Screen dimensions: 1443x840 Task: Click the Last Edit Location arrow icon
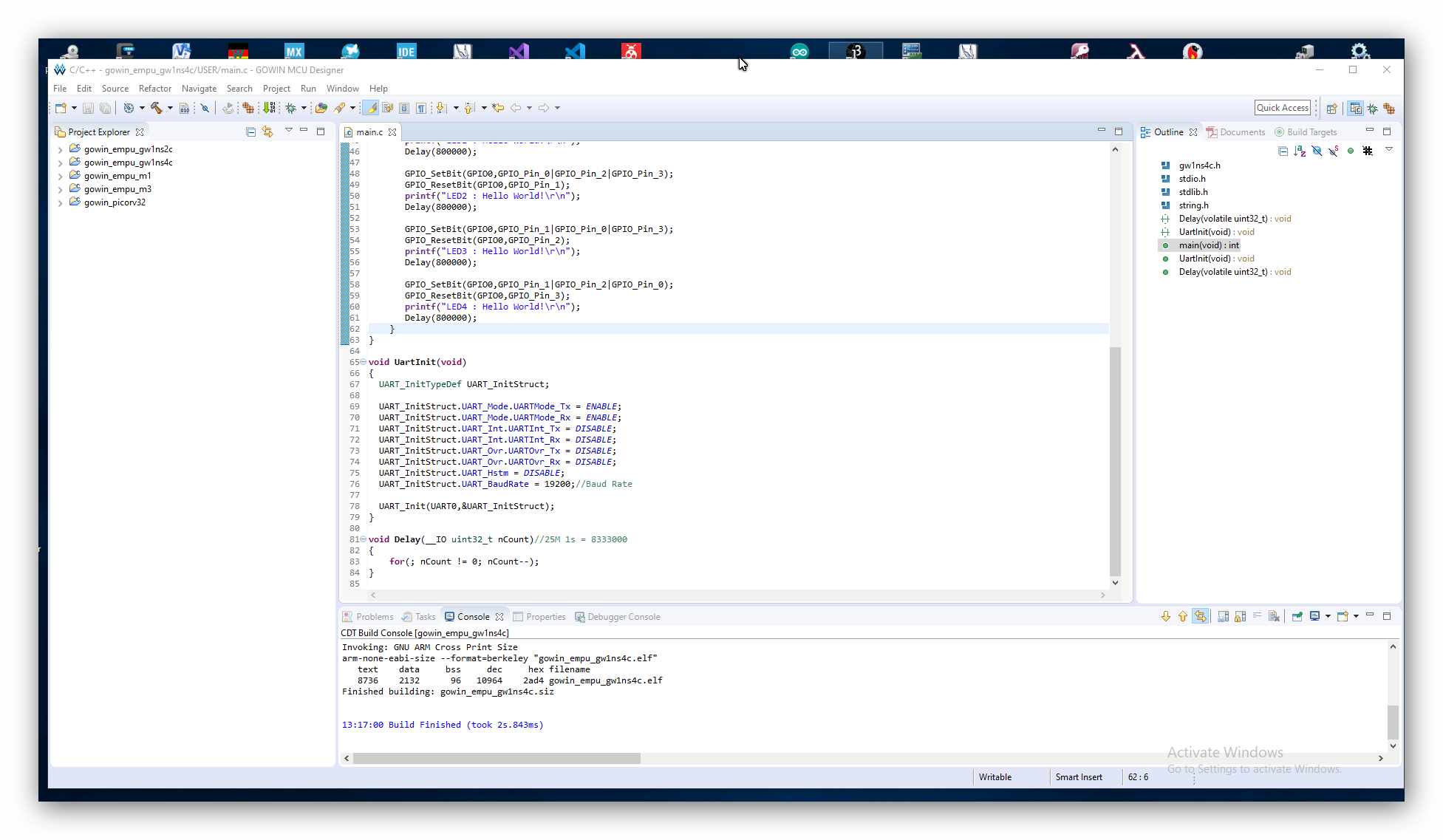pyautogui.click(x=498, y=108)
